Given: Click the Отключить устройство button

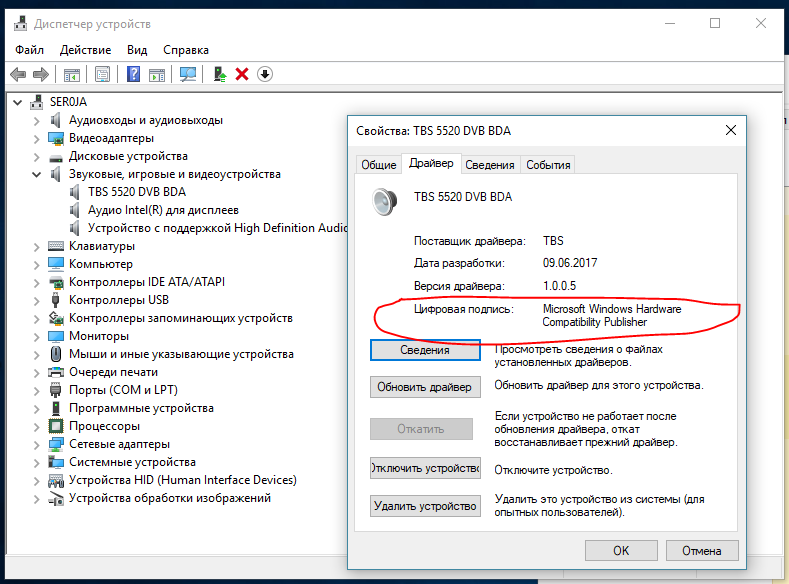Looking at the screenshot, I should pyautogui.click(x=425, y=468).
